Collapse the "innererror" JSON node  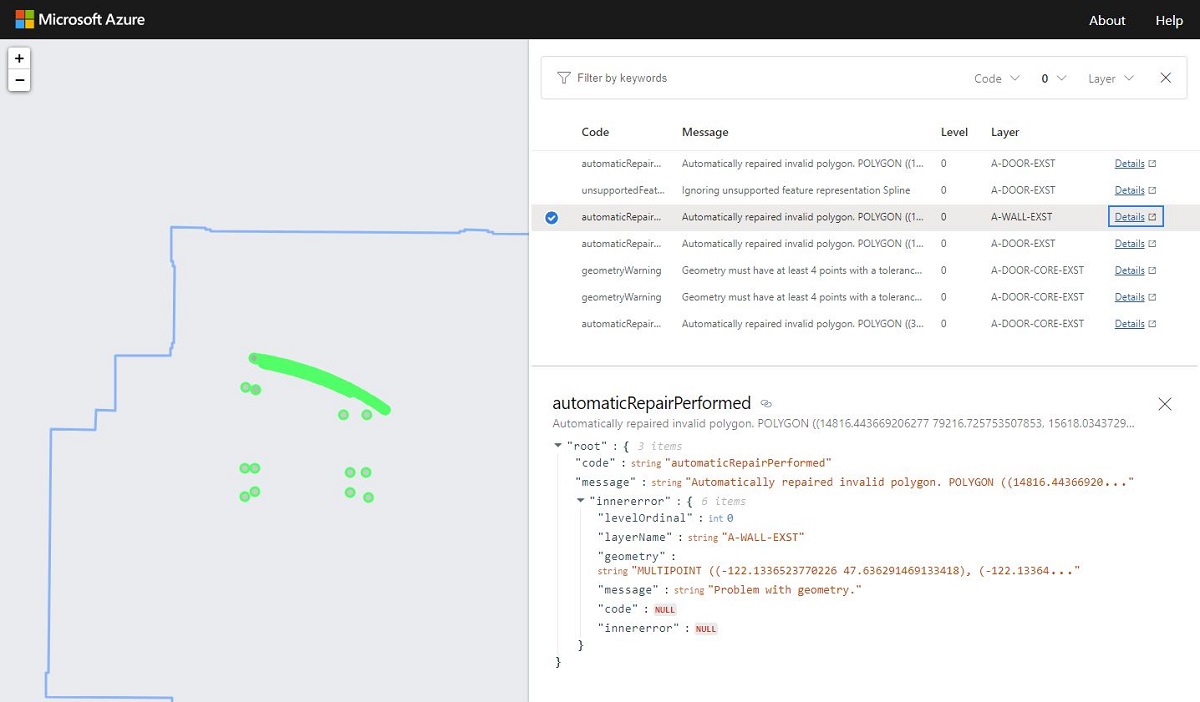click(581, 501)
